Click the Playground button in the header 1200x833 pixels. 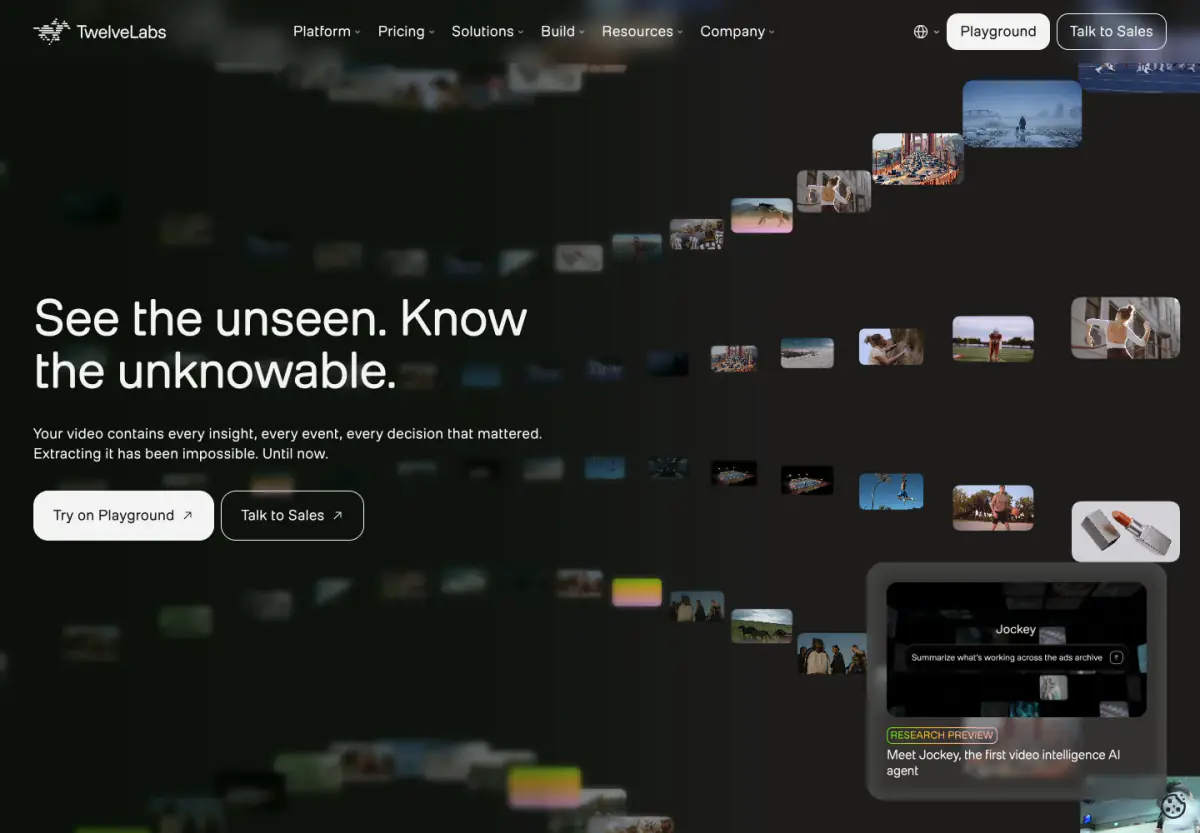coord(998,31)
